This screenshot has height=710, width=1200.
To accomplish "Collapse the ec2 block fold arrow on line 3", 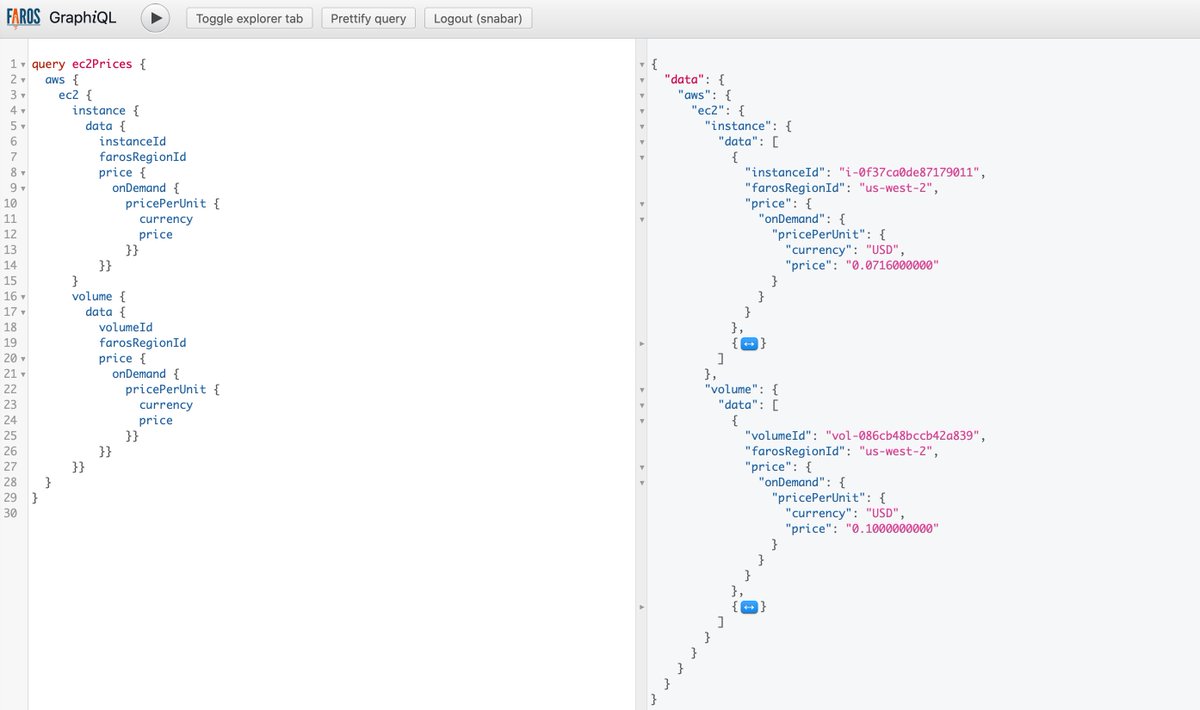I will pos(23,96).
